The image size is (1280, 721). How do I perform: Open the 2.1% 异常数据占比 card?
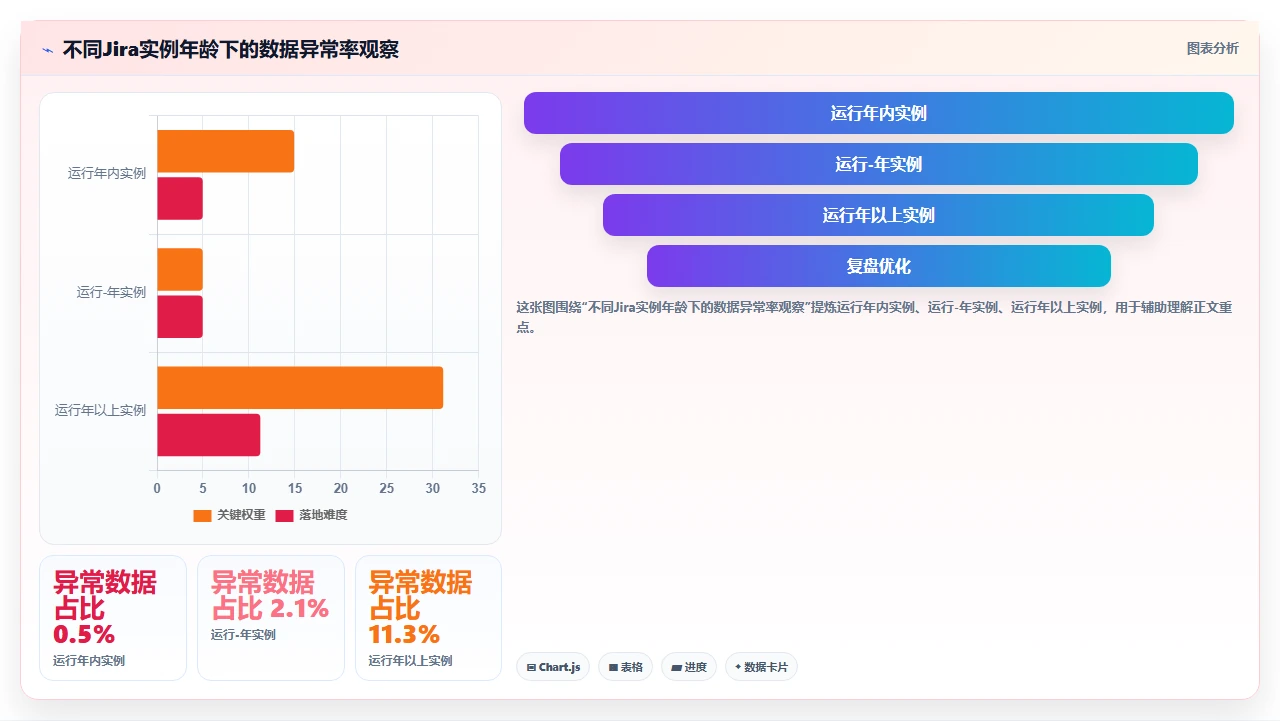click(271, 618)
